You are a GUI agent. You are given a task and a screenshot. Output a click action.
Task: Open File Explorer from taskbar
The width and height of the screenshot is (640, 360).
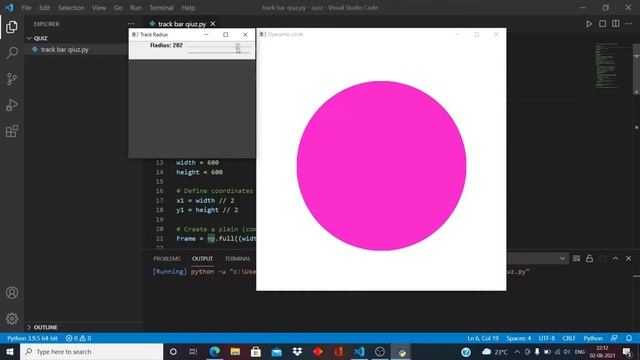click(235, 351)
